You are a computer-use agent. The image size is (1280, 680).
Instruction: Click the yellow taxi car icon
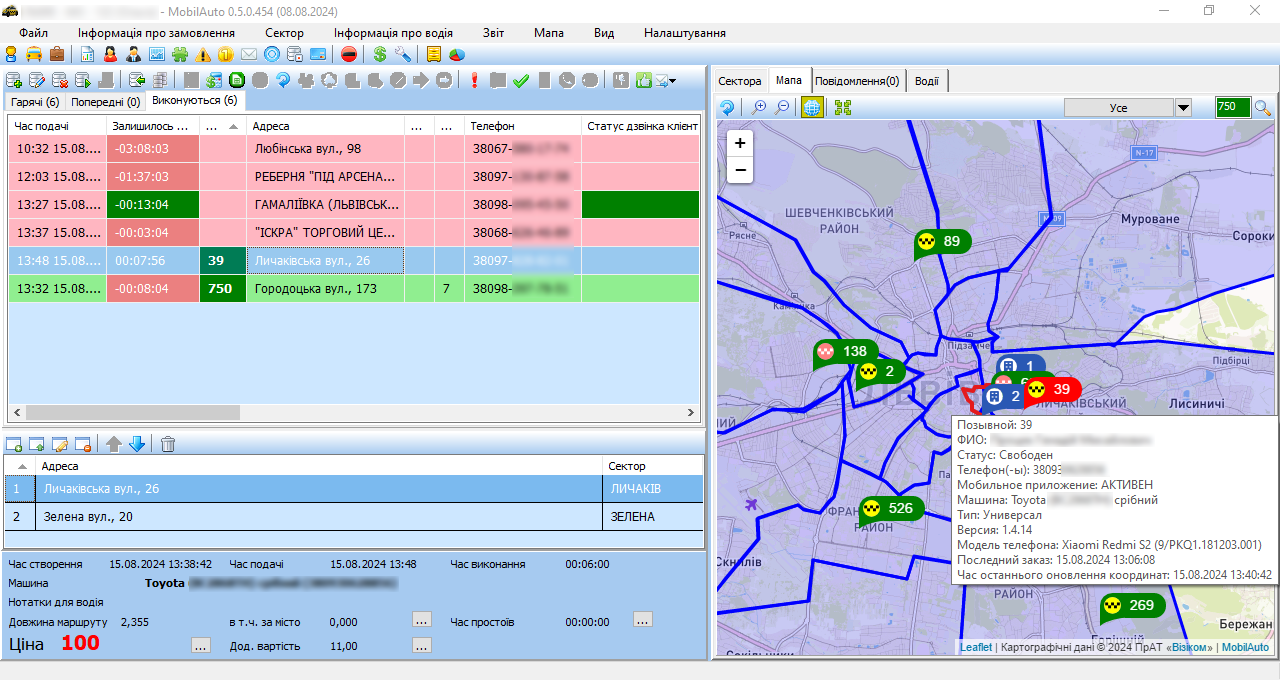point(34,54)
